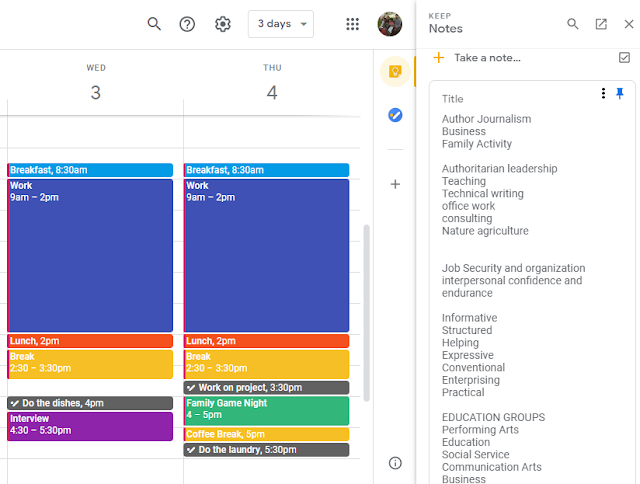The image size is (640, 484).
Task: Click 'Nature agriculture' line in the note
Action: coord(485,231)
